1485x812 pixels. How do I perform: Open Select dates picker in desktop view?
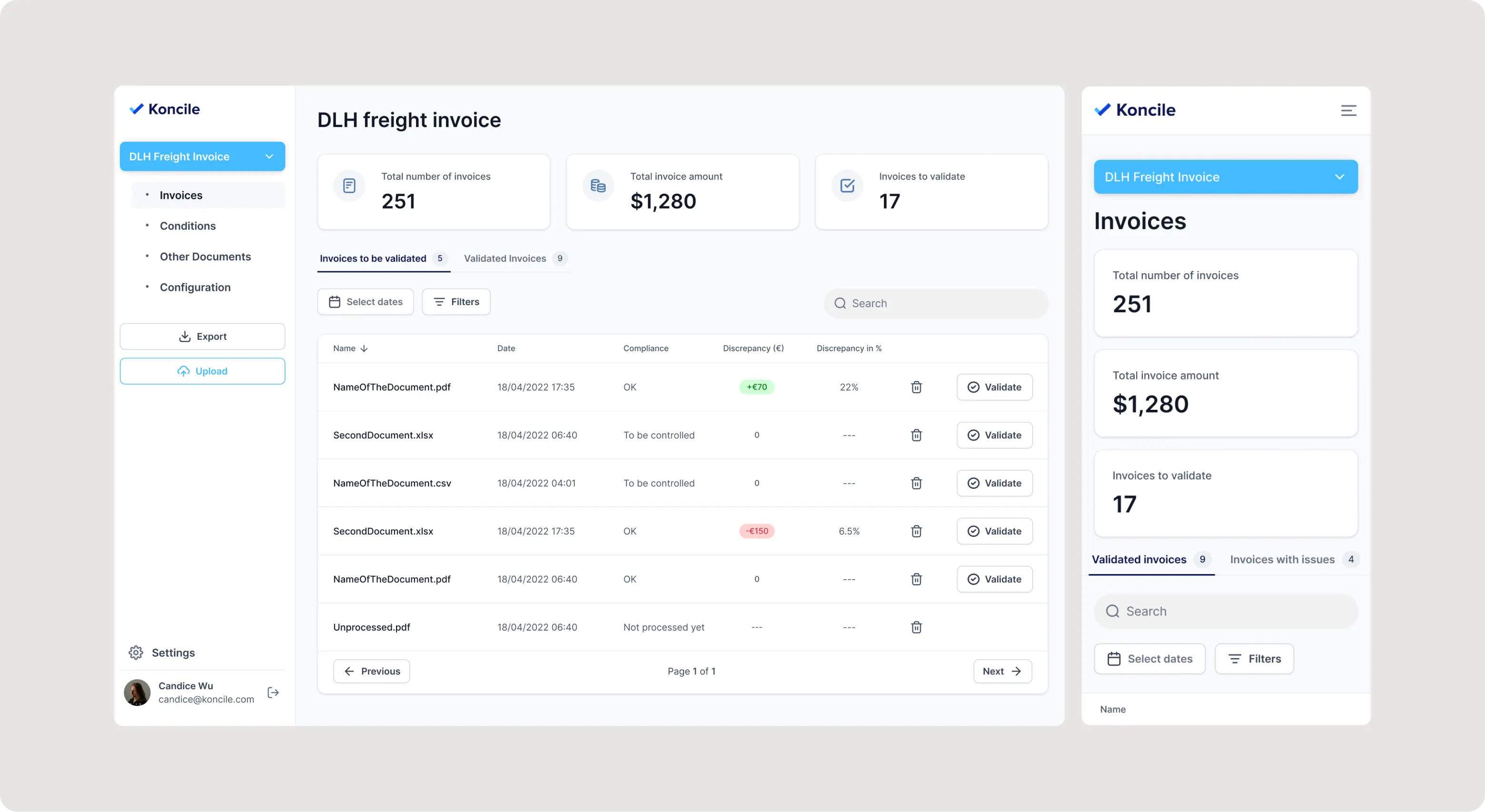tap(366, 301)
